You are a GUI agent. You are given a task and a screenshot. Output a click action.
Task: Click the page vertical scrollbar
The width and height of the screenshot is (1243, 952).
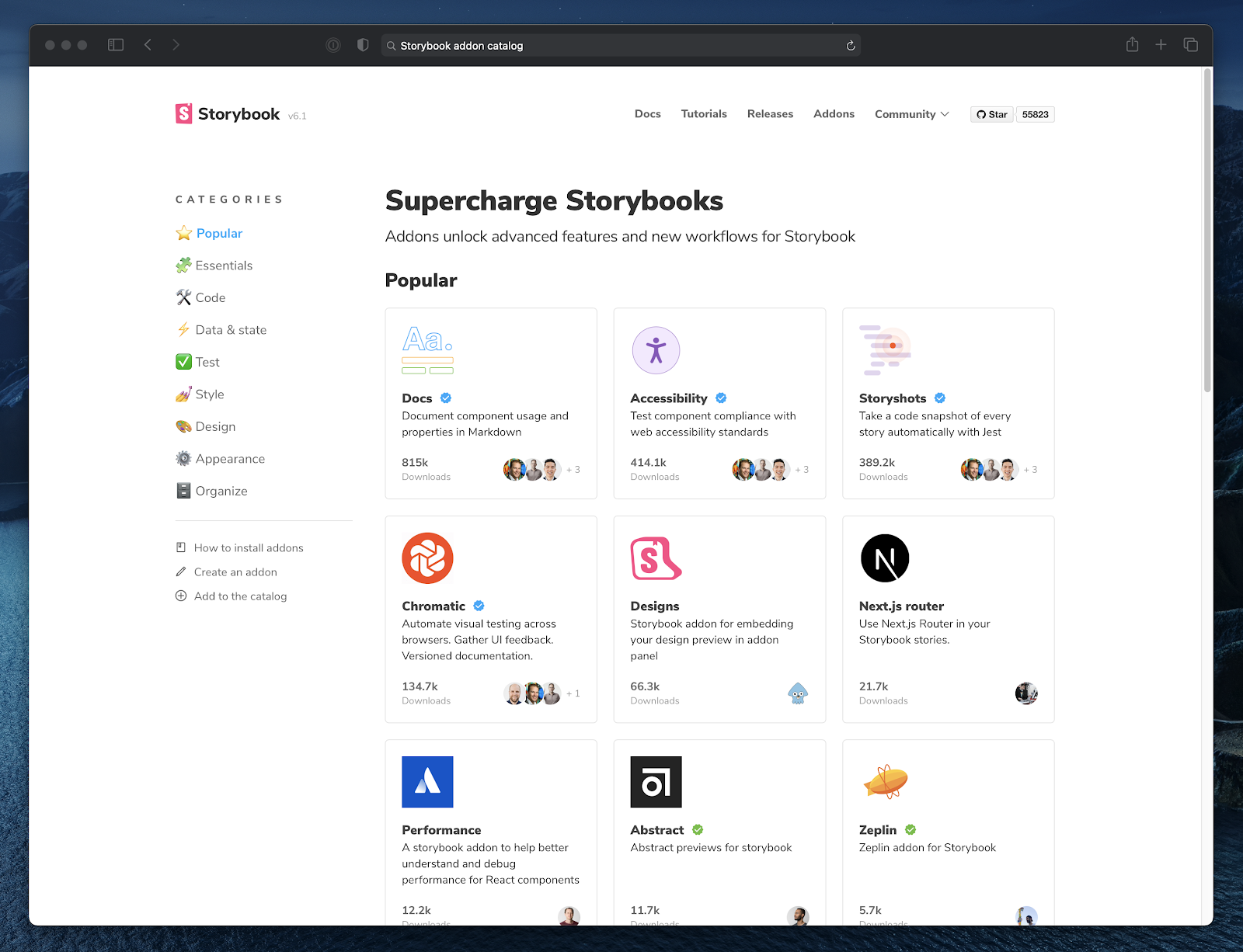(1207, 231)
